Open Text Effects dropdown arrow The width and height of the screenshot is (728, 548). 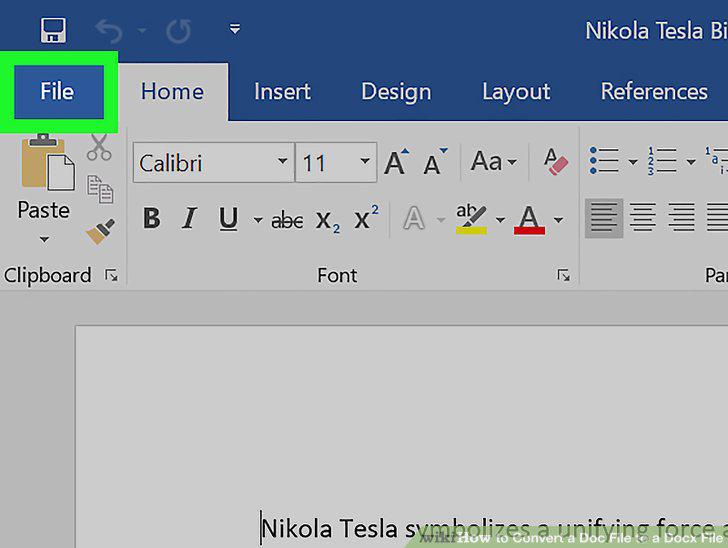440,220
